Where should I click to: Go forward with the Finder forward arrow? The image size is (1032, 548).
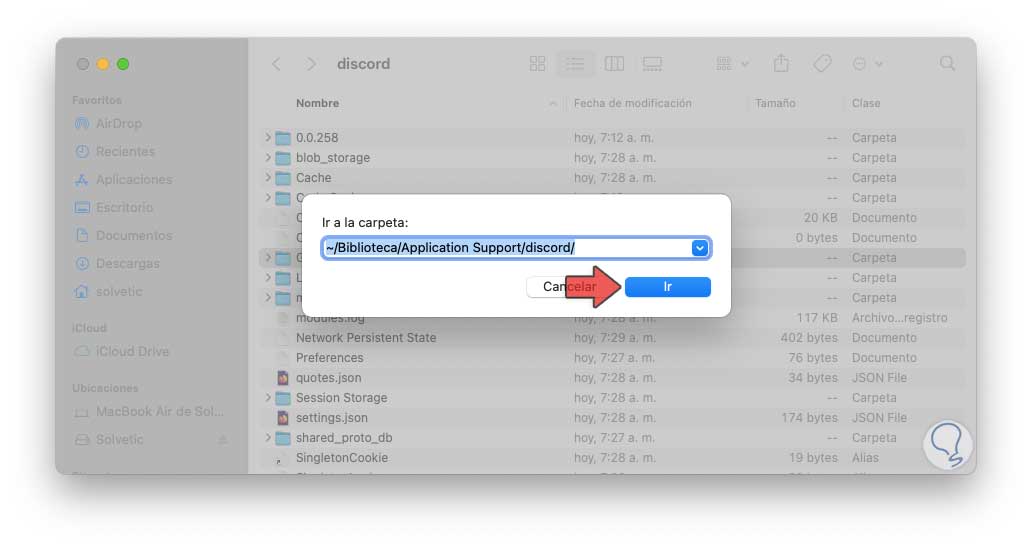(311, 64)
